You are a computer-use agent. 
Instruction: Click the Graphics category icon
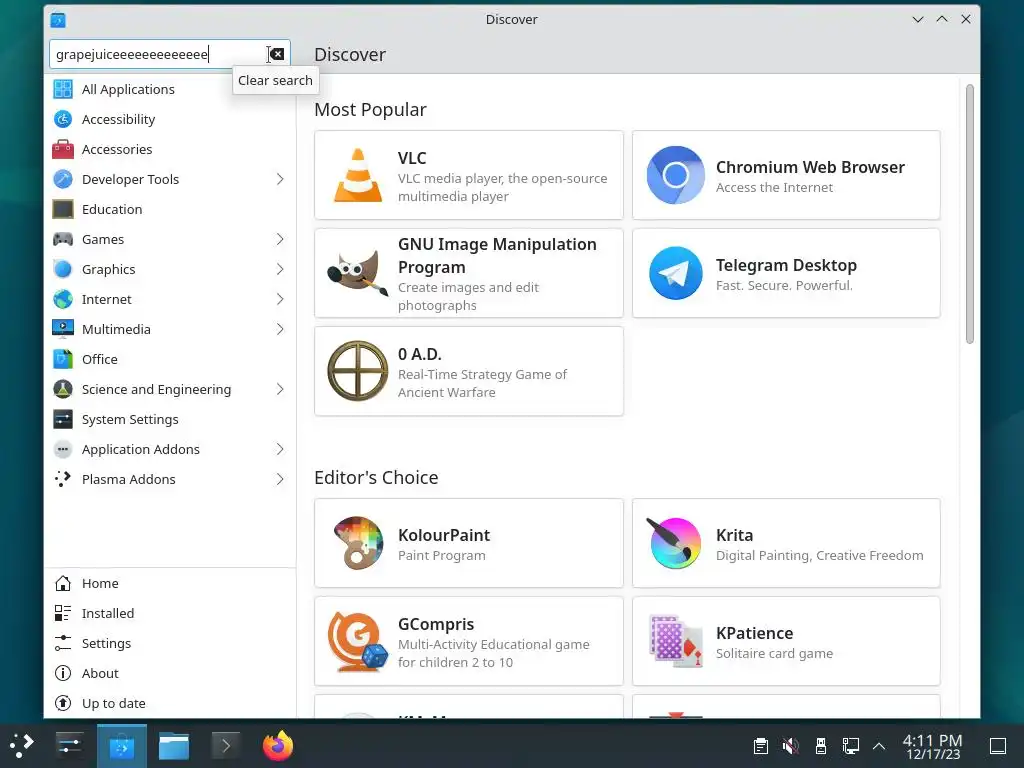click(63, 269)
